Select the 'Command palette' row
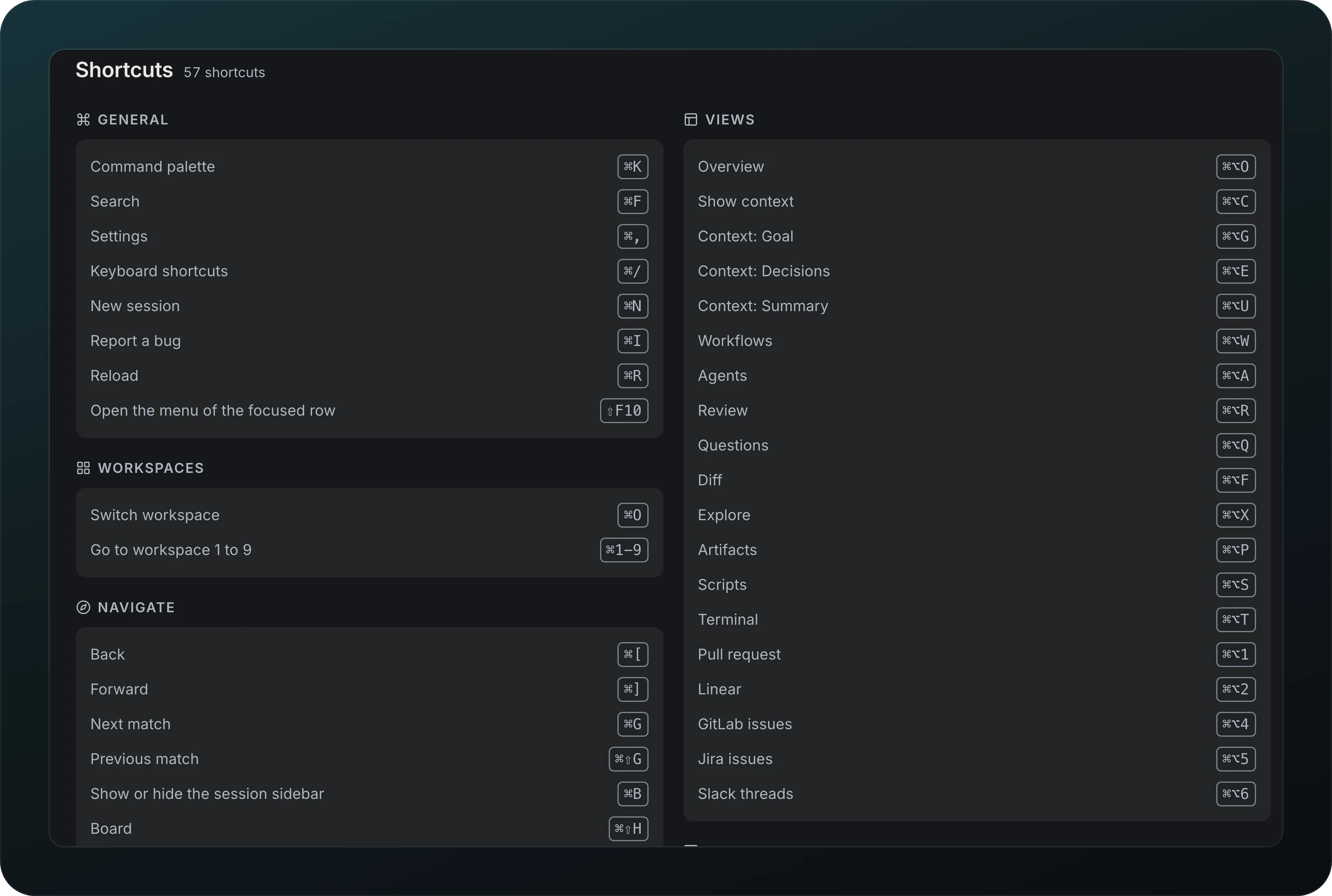This screenshot has width=1332, height=896. 369,166
